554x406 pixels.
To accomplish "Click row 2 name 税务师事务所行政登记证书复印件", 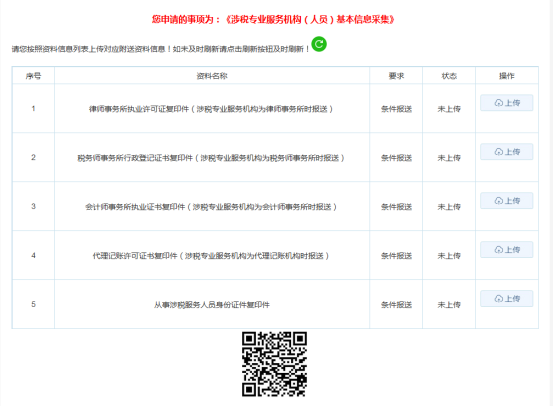I will click(x=211, y=158).
